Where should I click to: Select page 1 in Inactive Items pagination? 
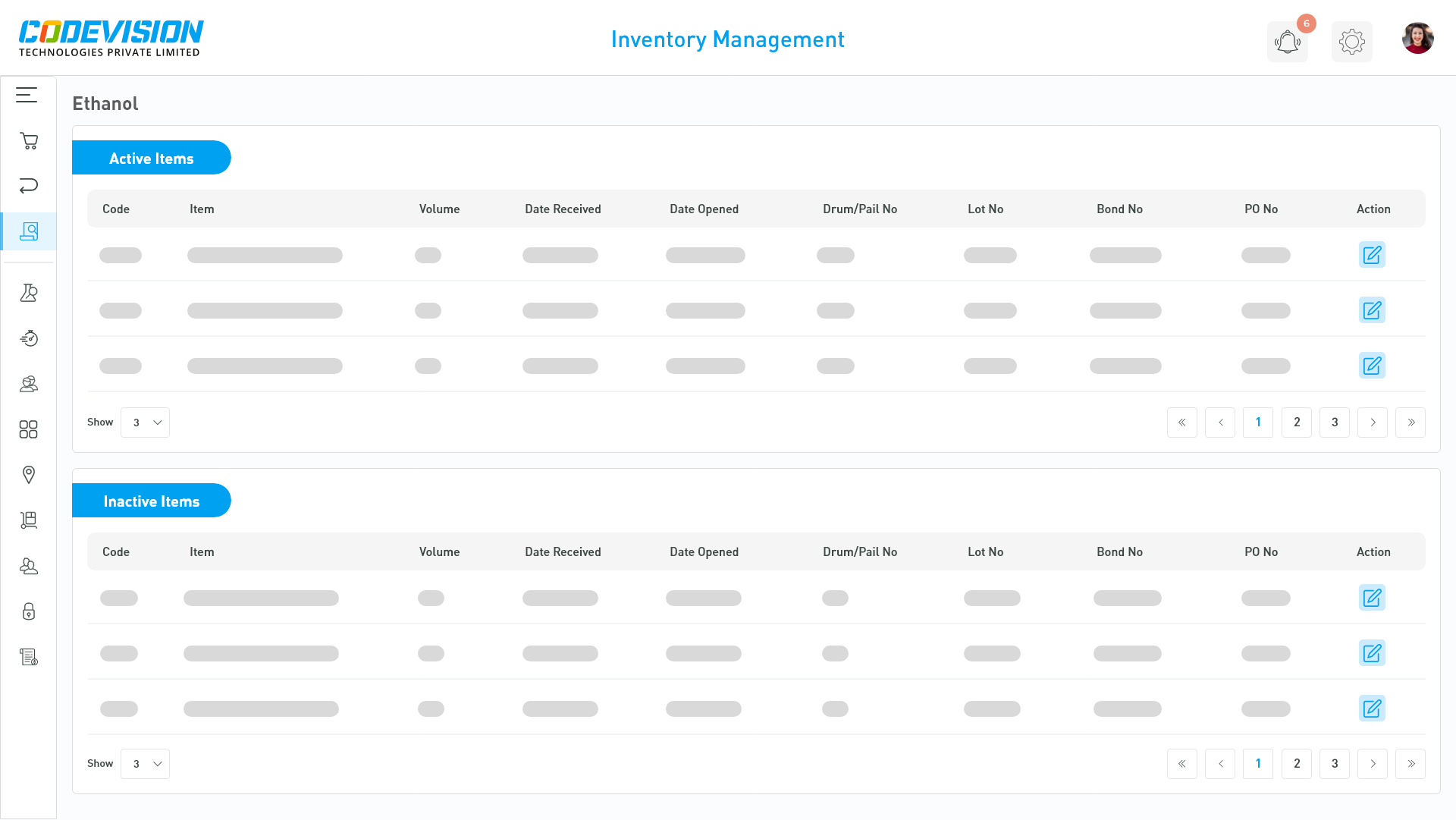1258,764
